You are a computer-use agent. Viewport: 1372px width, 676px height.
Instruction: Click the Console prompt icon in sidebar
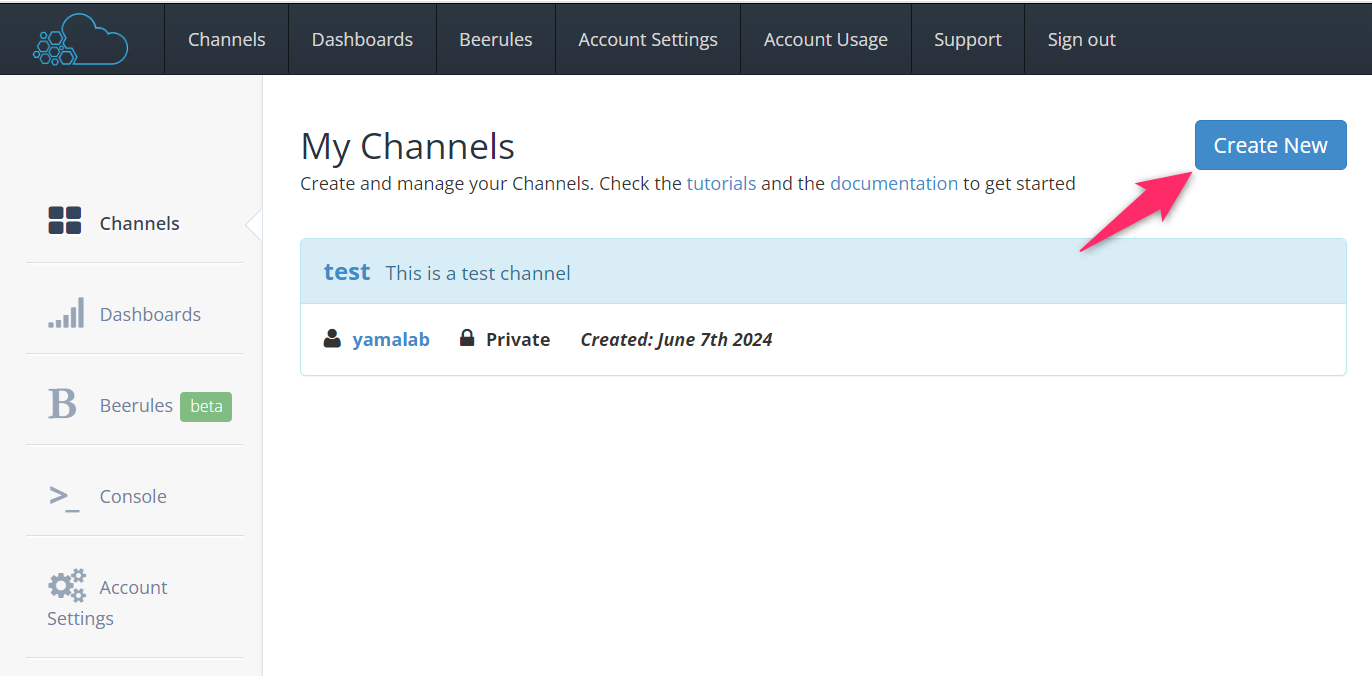click(x=64, y=496)
